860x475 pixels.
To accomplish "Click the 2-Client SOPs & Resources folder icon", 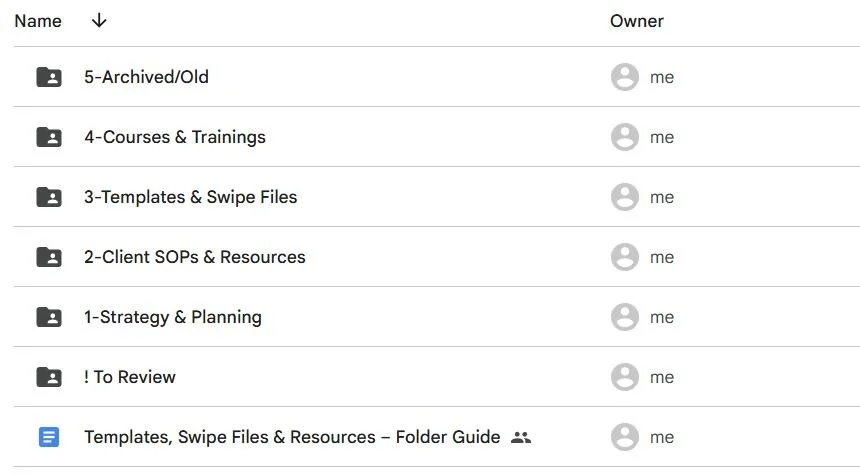I will 48,257.
